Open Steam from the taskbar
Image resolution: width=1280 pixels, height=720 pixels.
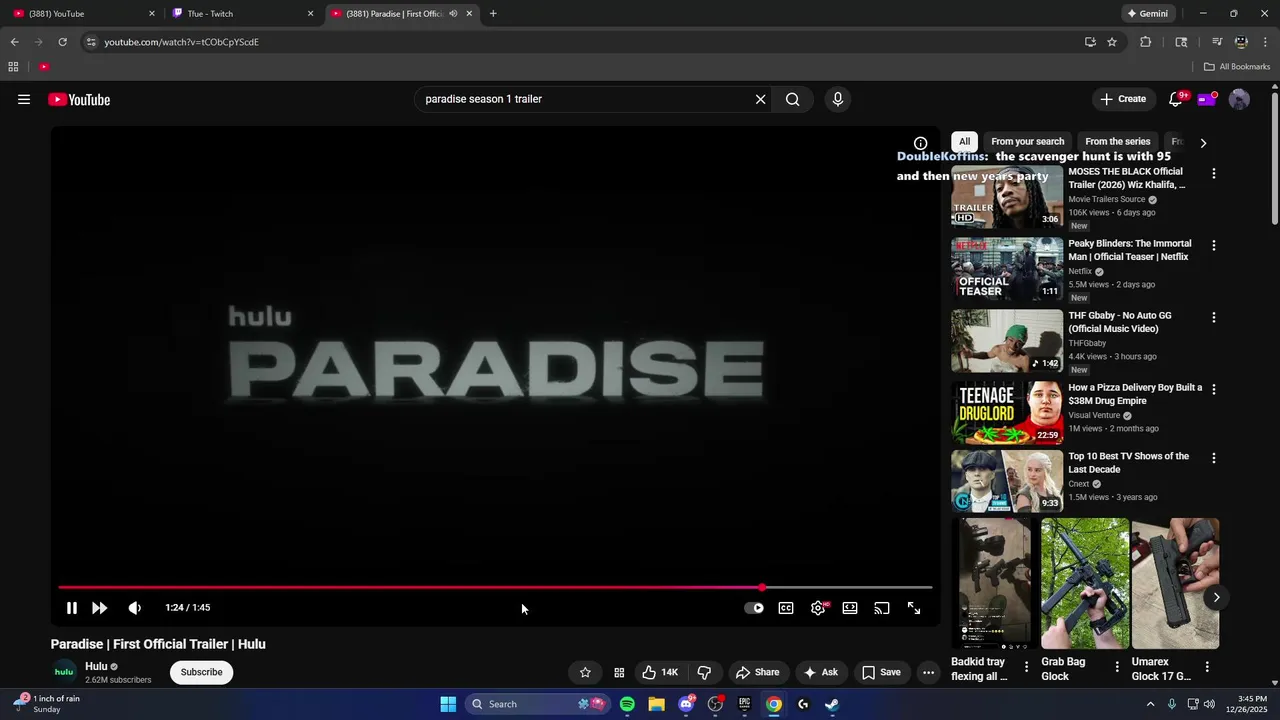pyautogui.click(x=832, y=704)
